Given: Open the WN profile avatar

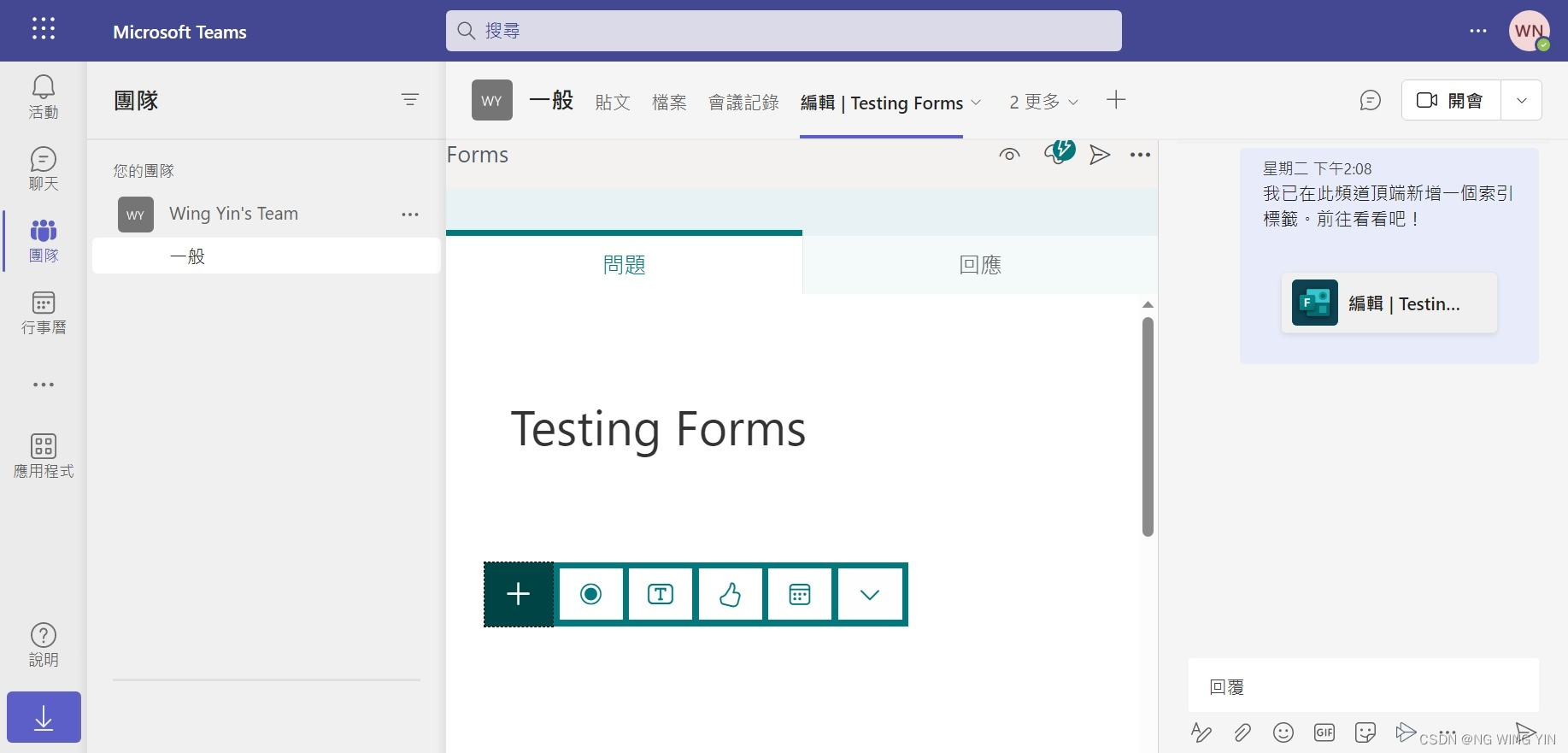Looking at the screenshot, I should pos(1530,31).
